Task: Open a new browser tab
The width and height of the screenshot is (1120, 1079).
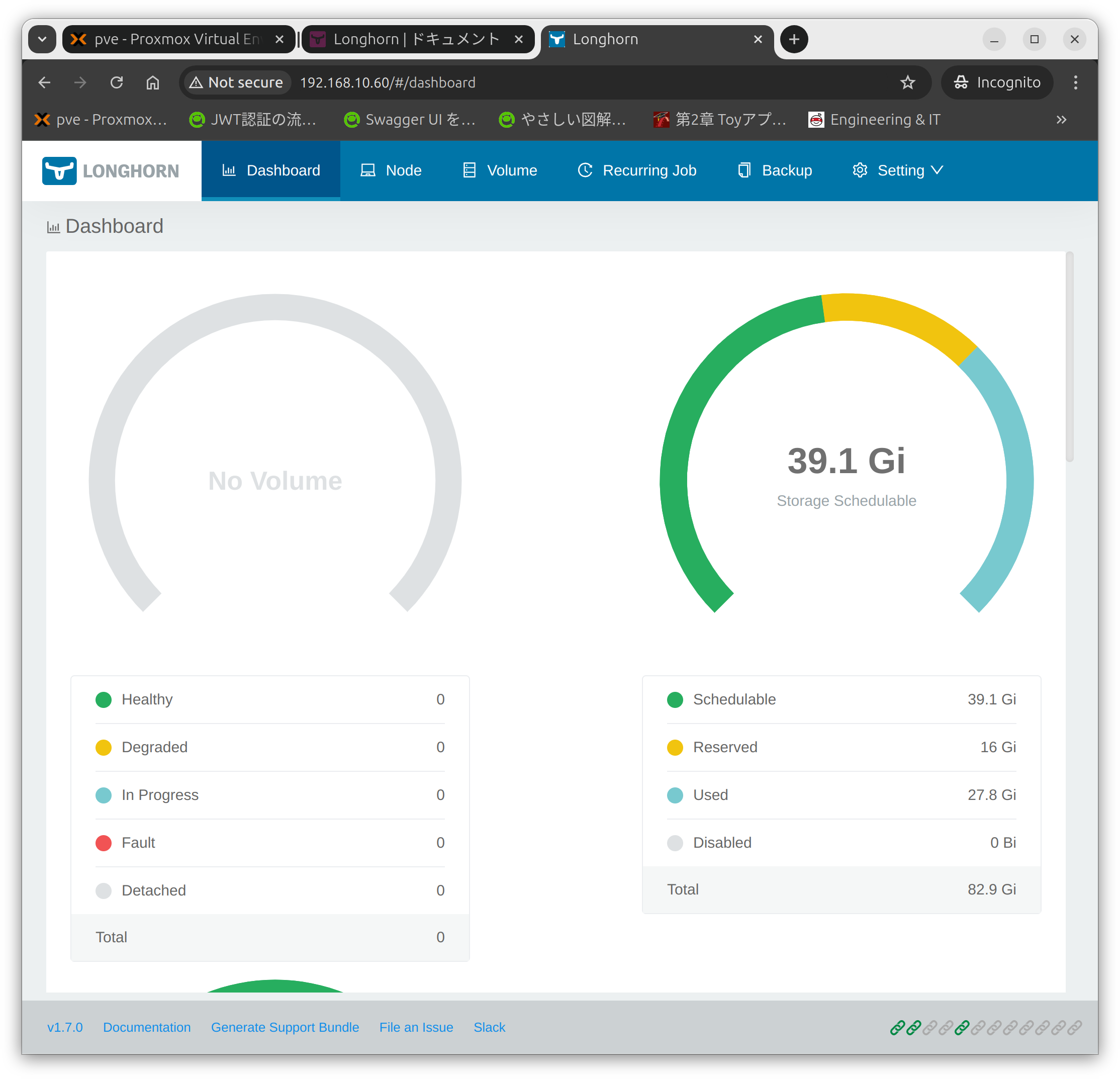Action: [x=794, y=39]
